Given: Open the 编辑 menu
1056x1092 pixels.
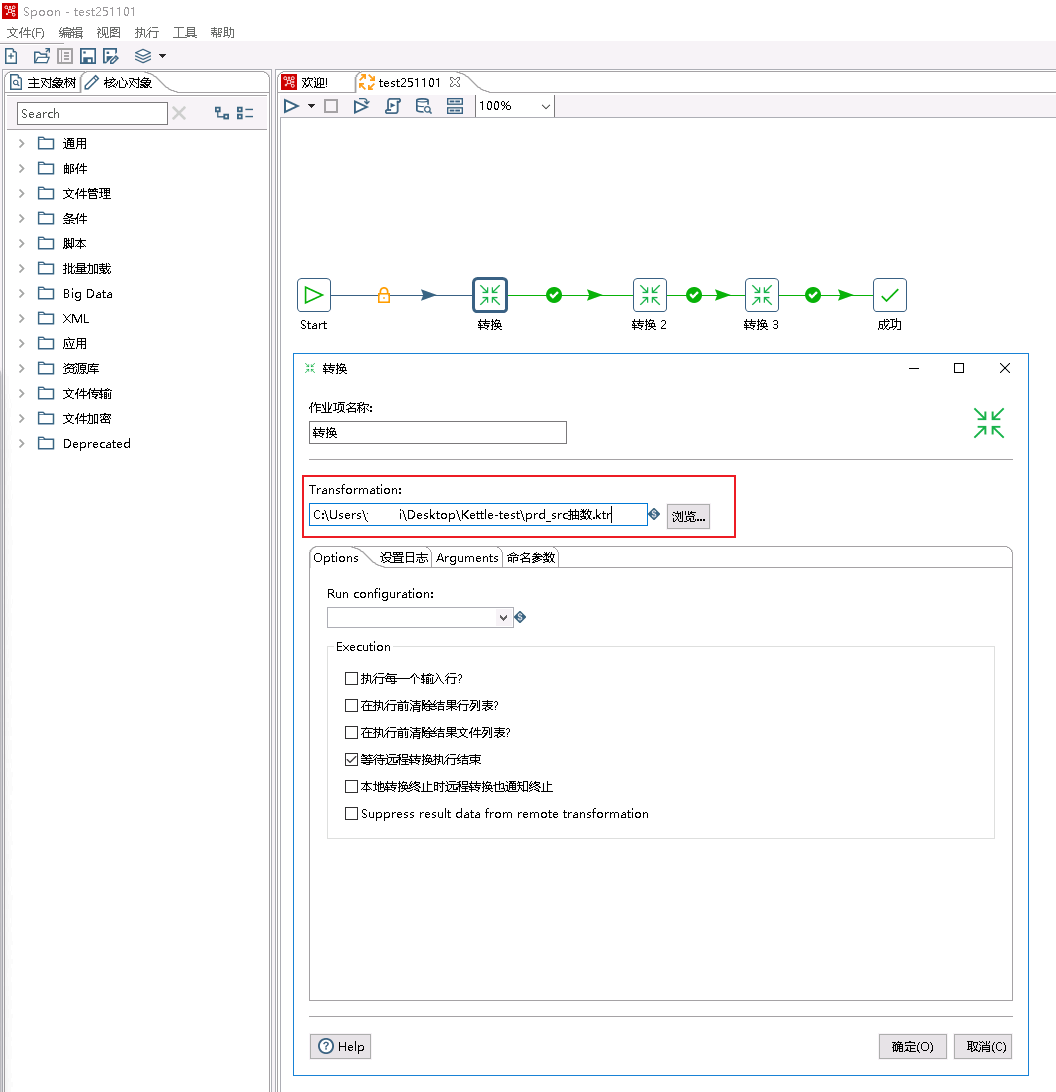Looking at the screenshot, I should click(70, 33).
